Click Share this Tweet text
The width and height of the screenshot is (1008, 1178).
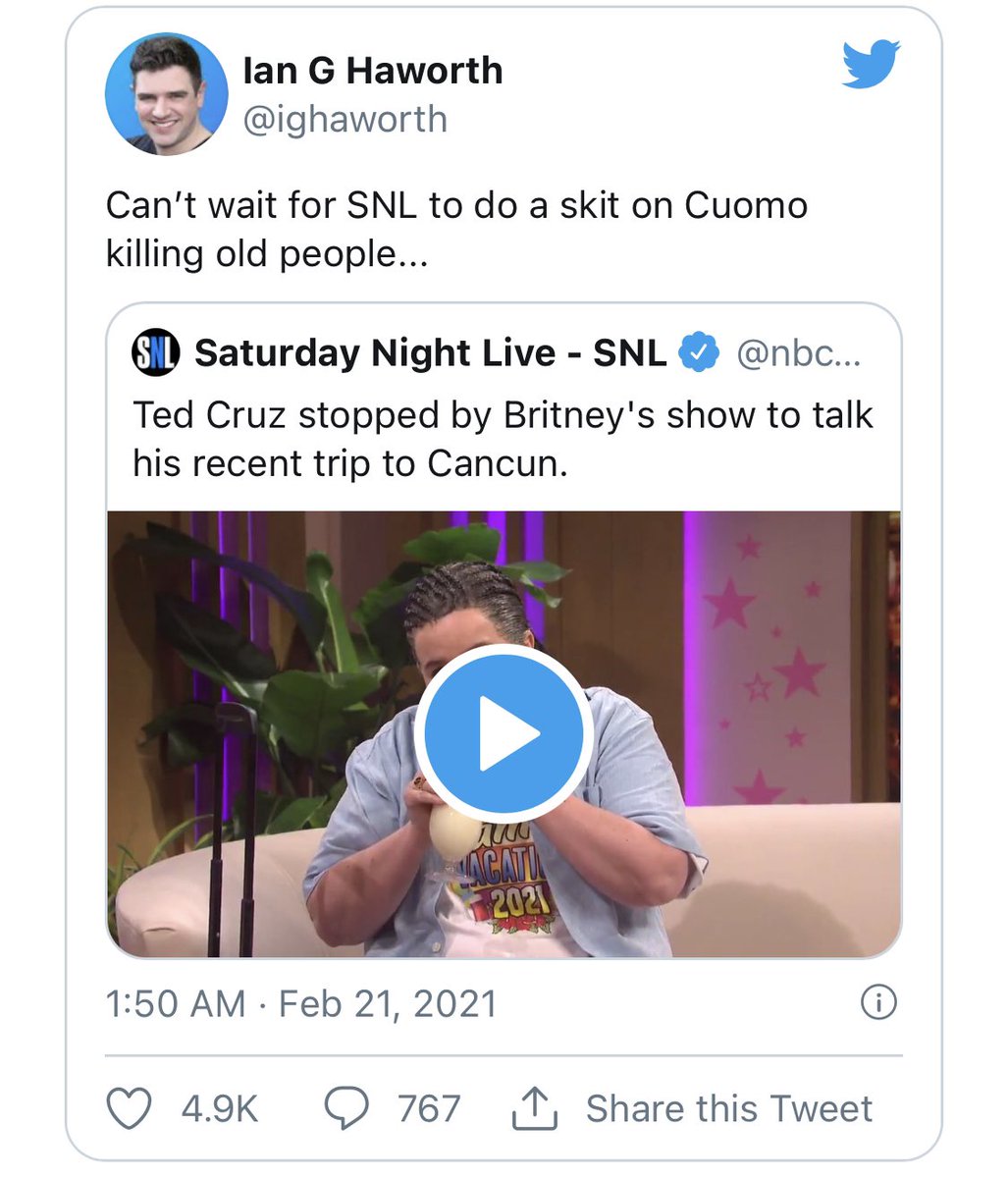coord(728,1108)
